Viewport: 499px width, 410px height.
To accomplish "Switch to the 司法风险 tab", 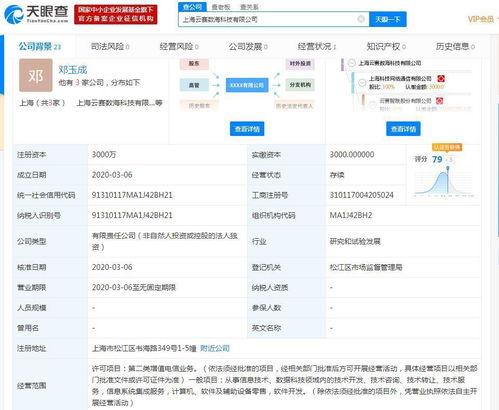I will 110,47.
